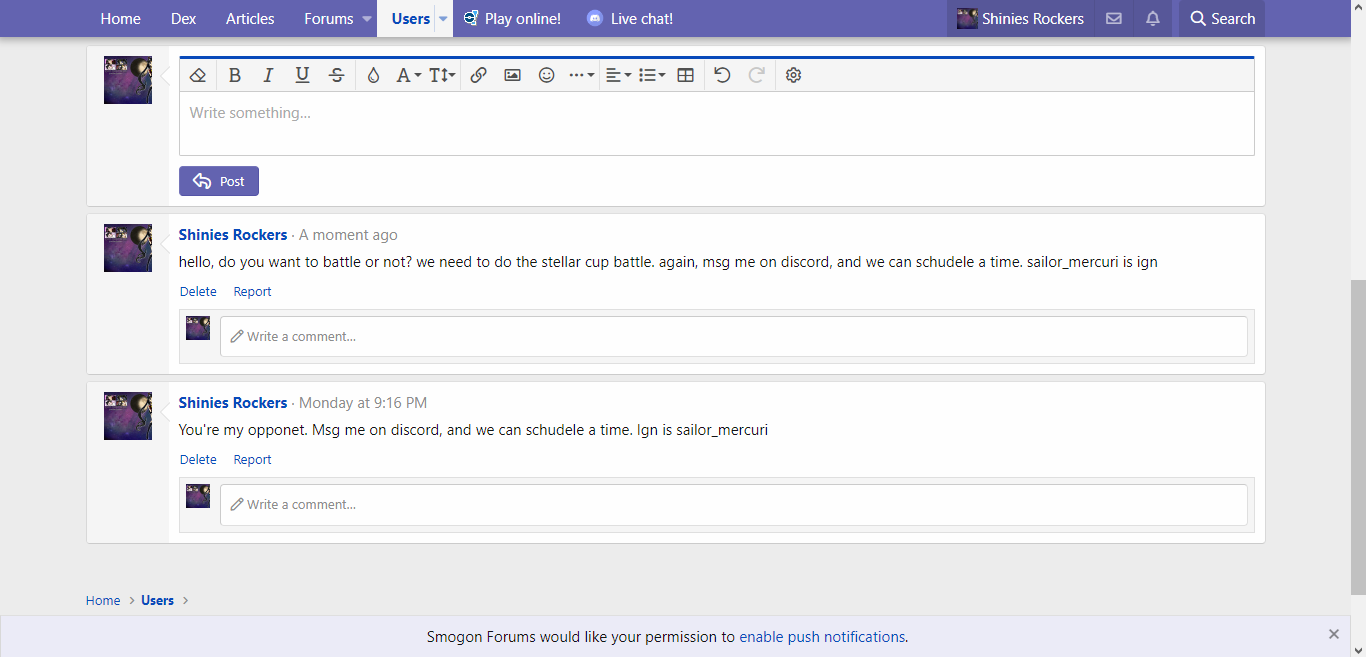This screenshot has height=657, width=1366.
Task: Delete the Monday at 9:16 PM post
Action: (198, 460)
